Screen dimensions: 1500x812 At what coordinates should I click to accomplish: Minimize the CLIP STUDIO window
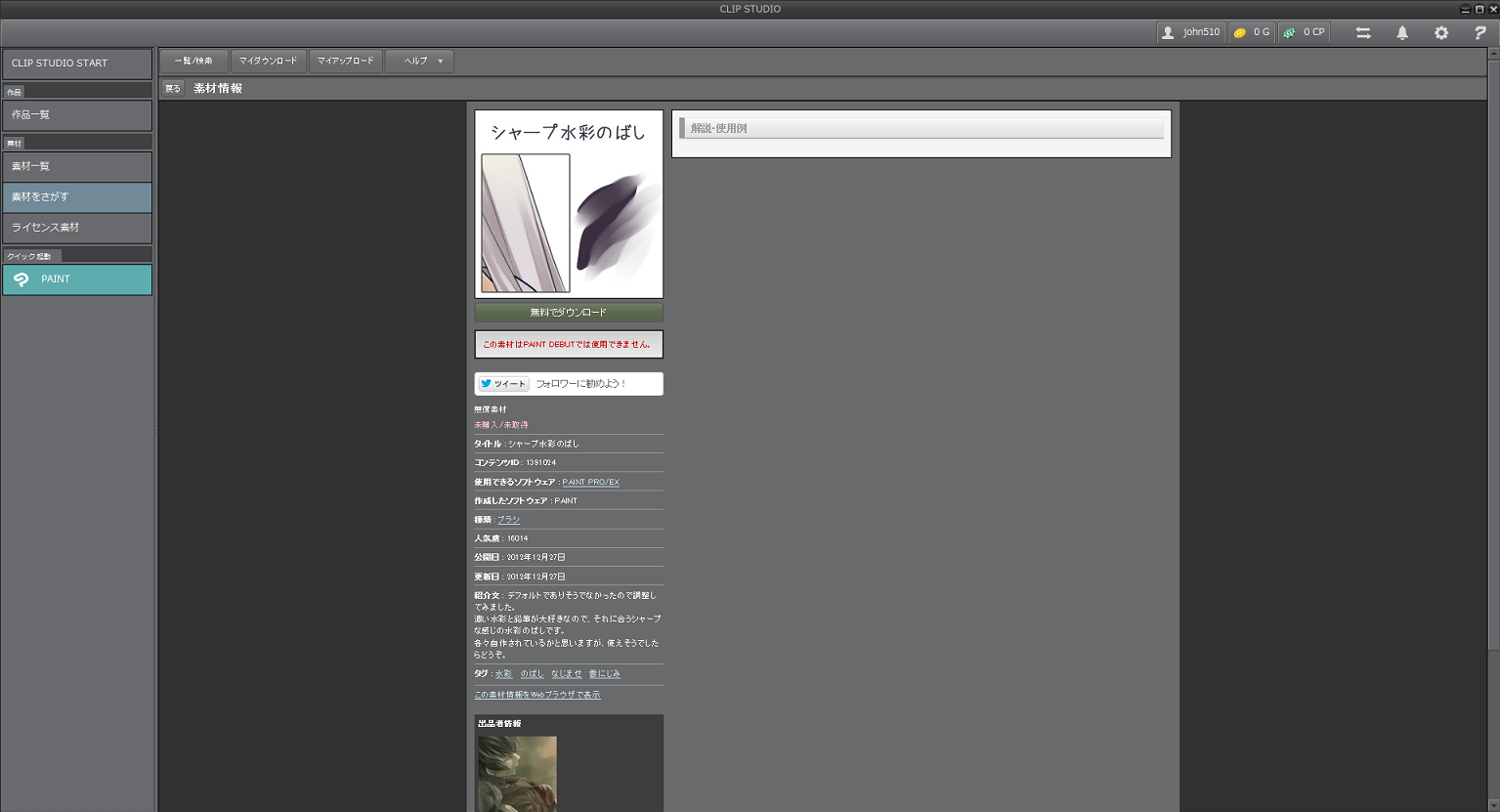coord(1465,9)
